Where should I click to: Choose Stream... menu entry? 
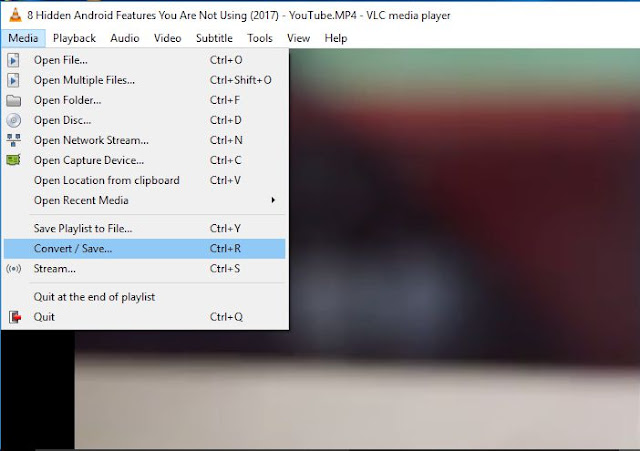point(144,269)
